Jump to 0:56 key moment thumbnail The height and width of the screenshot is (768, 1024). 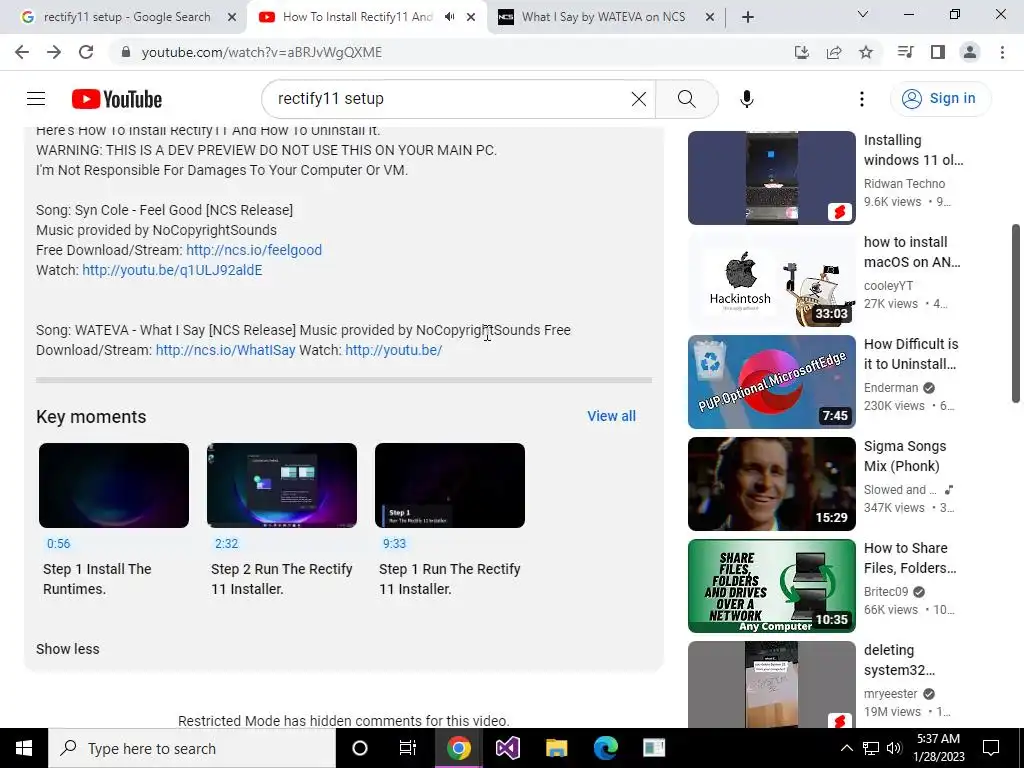(x=114, y=485)
